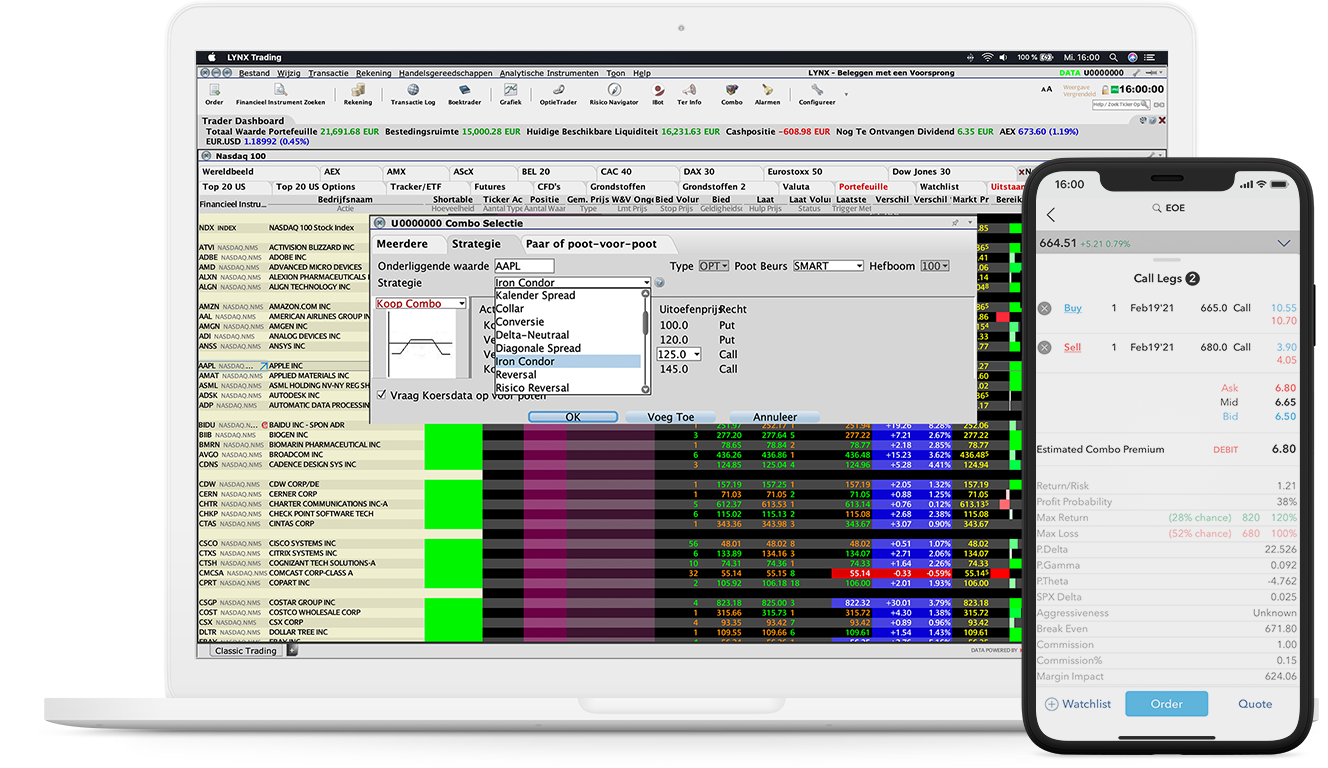Open the Hefboom 100 dropdown
This screenshot has width=1328, height=768.
point(935,266)
